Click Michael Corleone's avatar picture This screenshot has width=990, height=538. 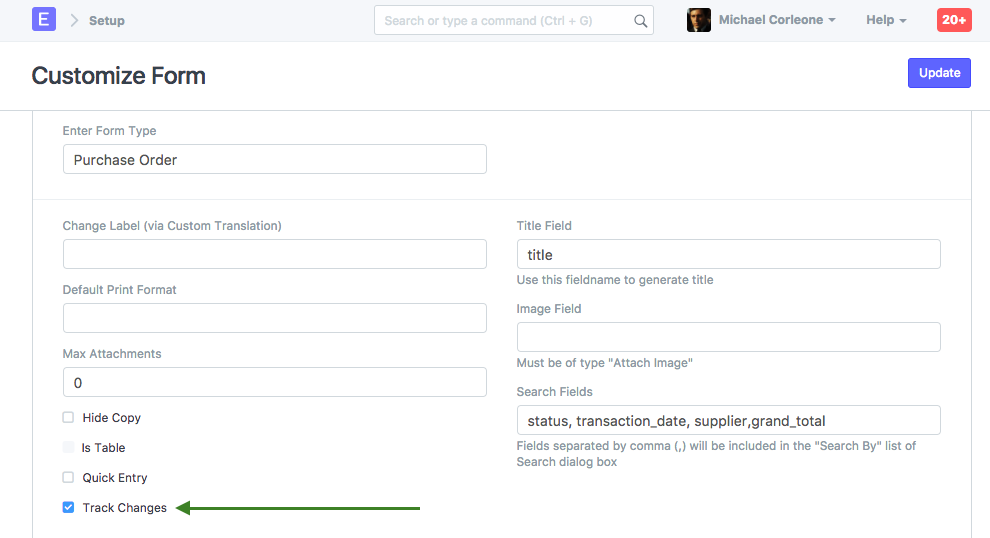(x=699, y=20)
